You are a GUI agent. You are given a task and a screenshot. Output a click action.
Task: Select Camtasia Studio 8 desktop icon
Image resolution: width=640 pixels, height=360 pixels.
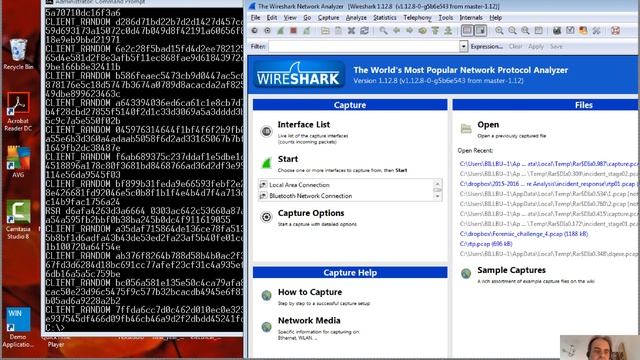point(18,220)
